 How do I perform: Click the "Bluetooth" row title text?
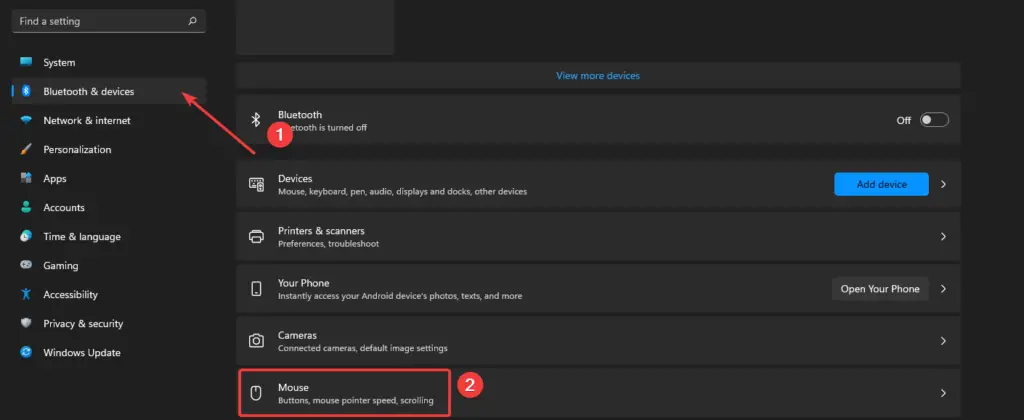(x=300, y=115)
